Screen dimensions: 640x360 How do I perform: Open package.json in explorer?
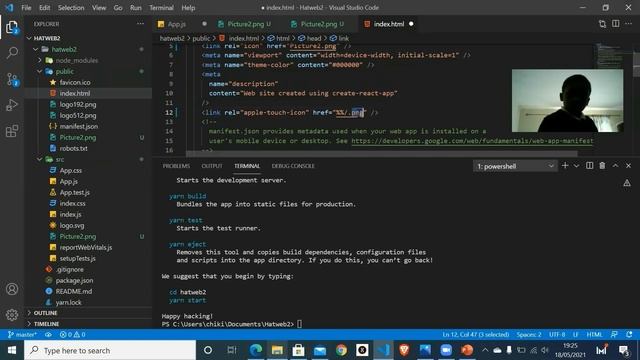pyautogui.click(x=74, y=280)
